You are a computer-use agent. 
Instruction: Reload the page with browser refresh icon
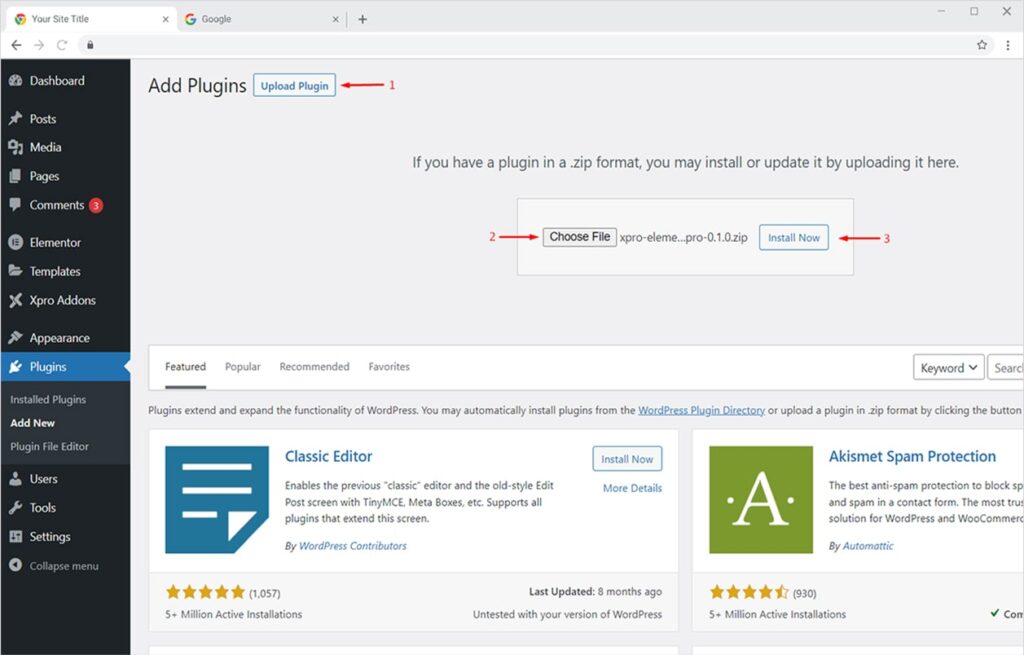point(62,45)
